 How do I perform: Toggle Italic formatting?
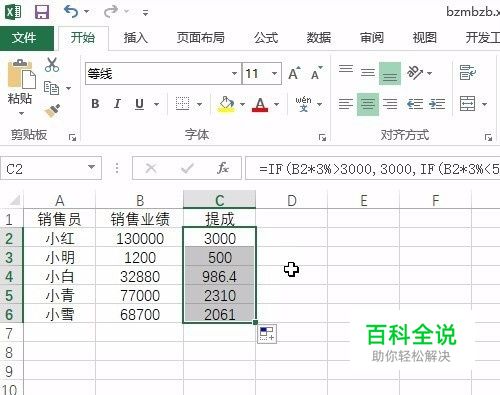117,104
